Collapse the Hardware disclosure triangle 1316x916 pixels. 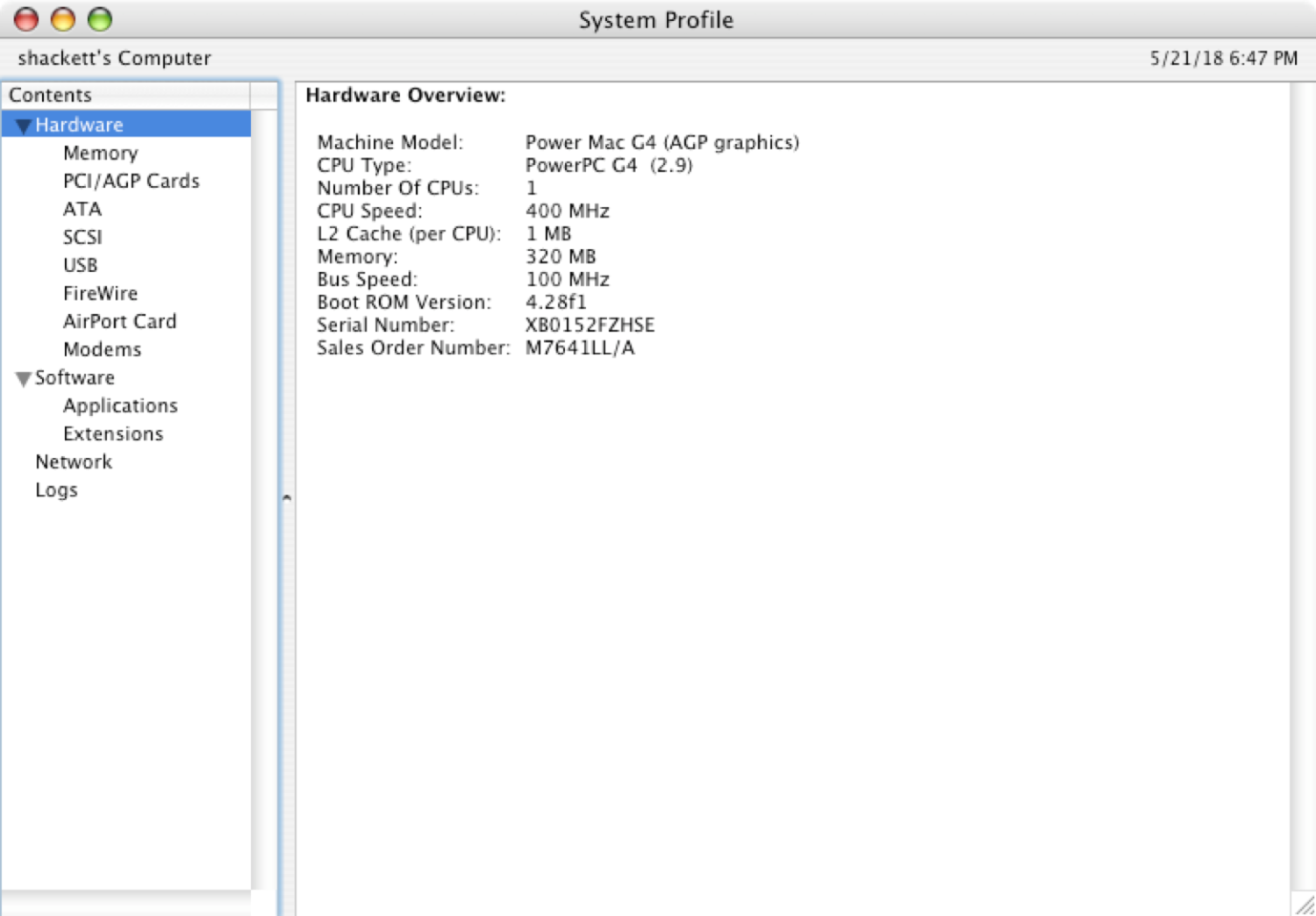click(23, 125)
